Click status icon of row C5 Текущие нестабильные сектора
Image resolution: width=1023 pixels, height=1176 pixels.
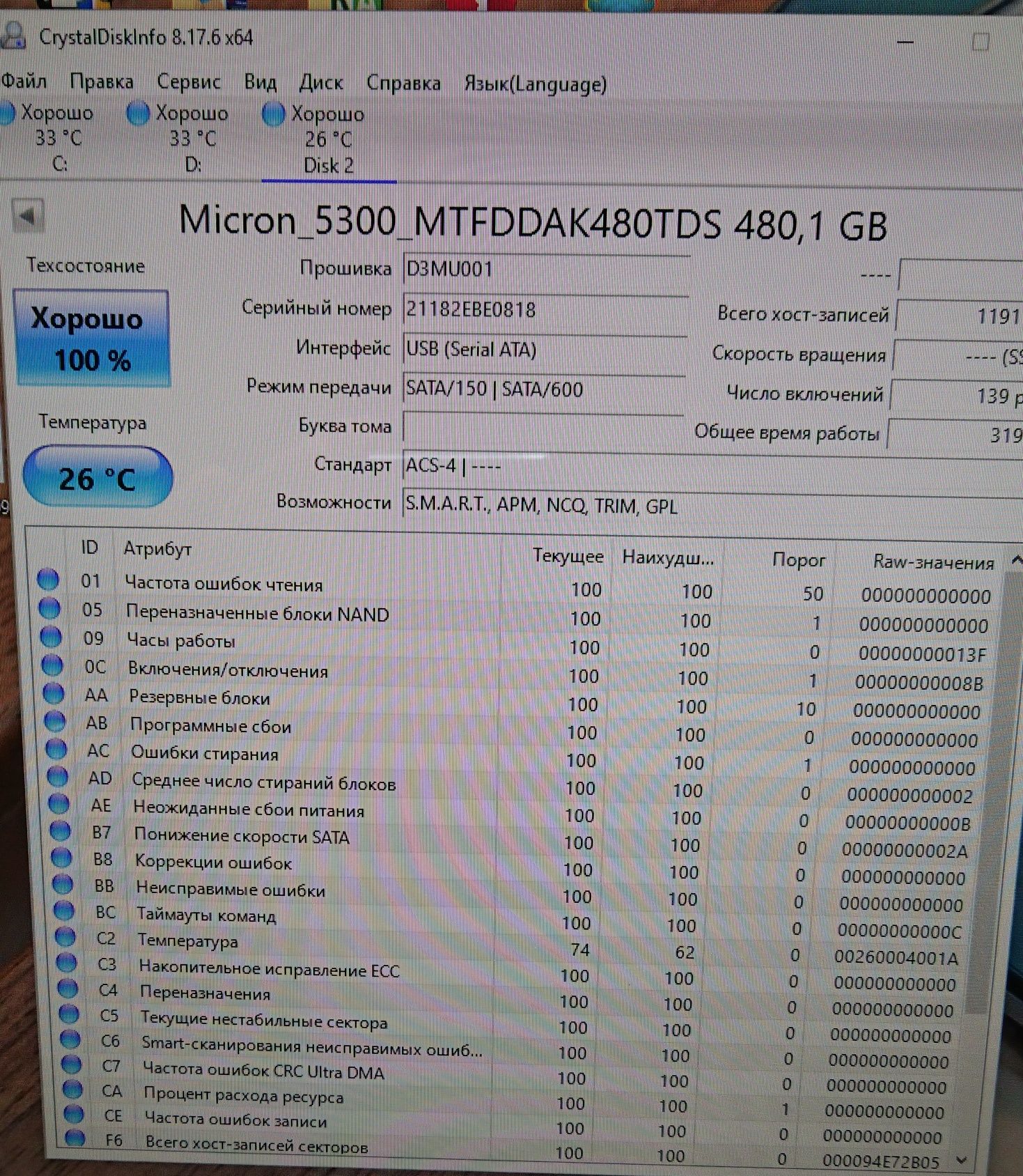pyautogui.click(x=69, y=1014)
